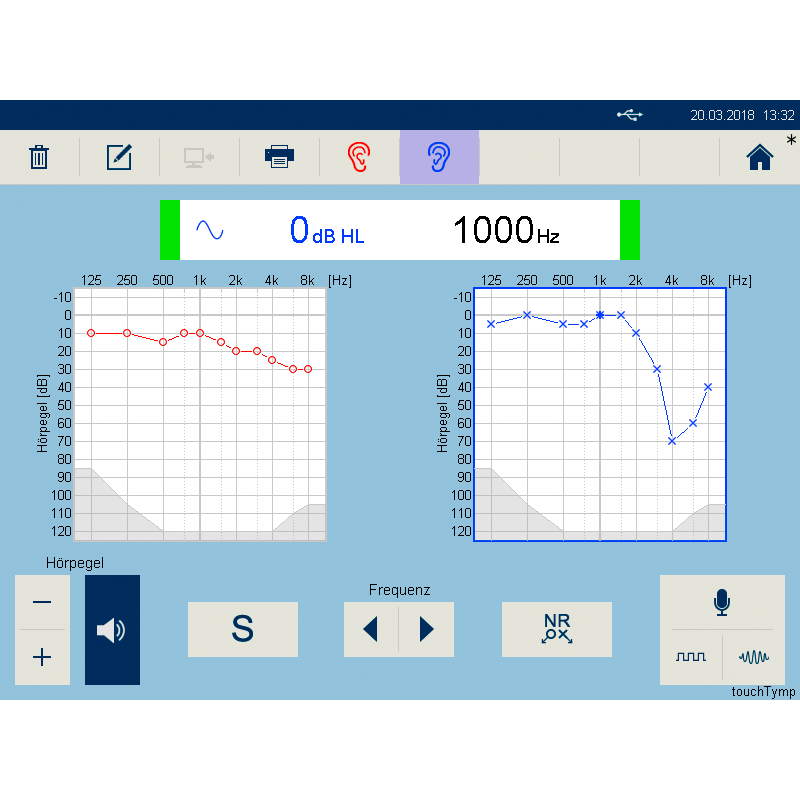800x800 pixels.
Task: Click the trash can delete icon
Action: click(x=39, y=157)
